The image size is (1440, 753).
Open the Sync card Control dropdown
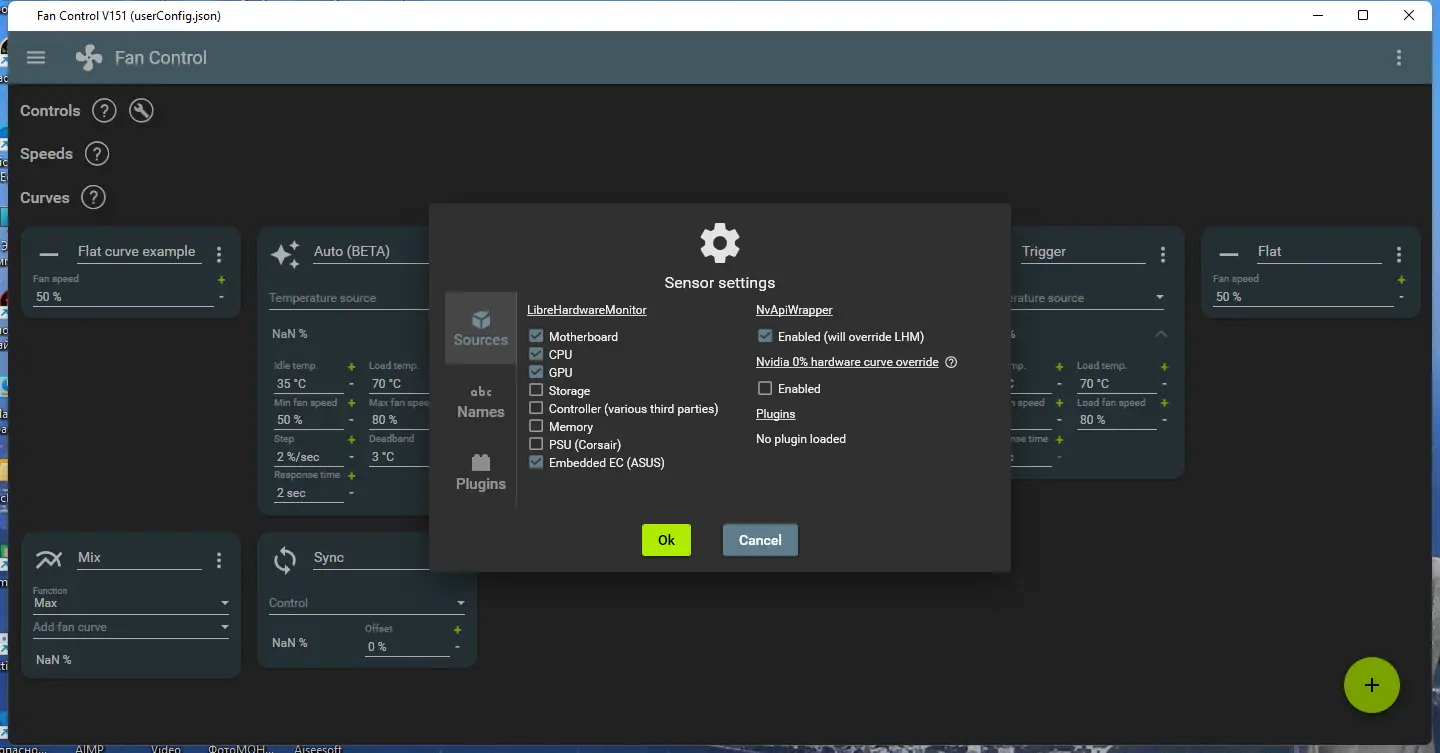367,603
